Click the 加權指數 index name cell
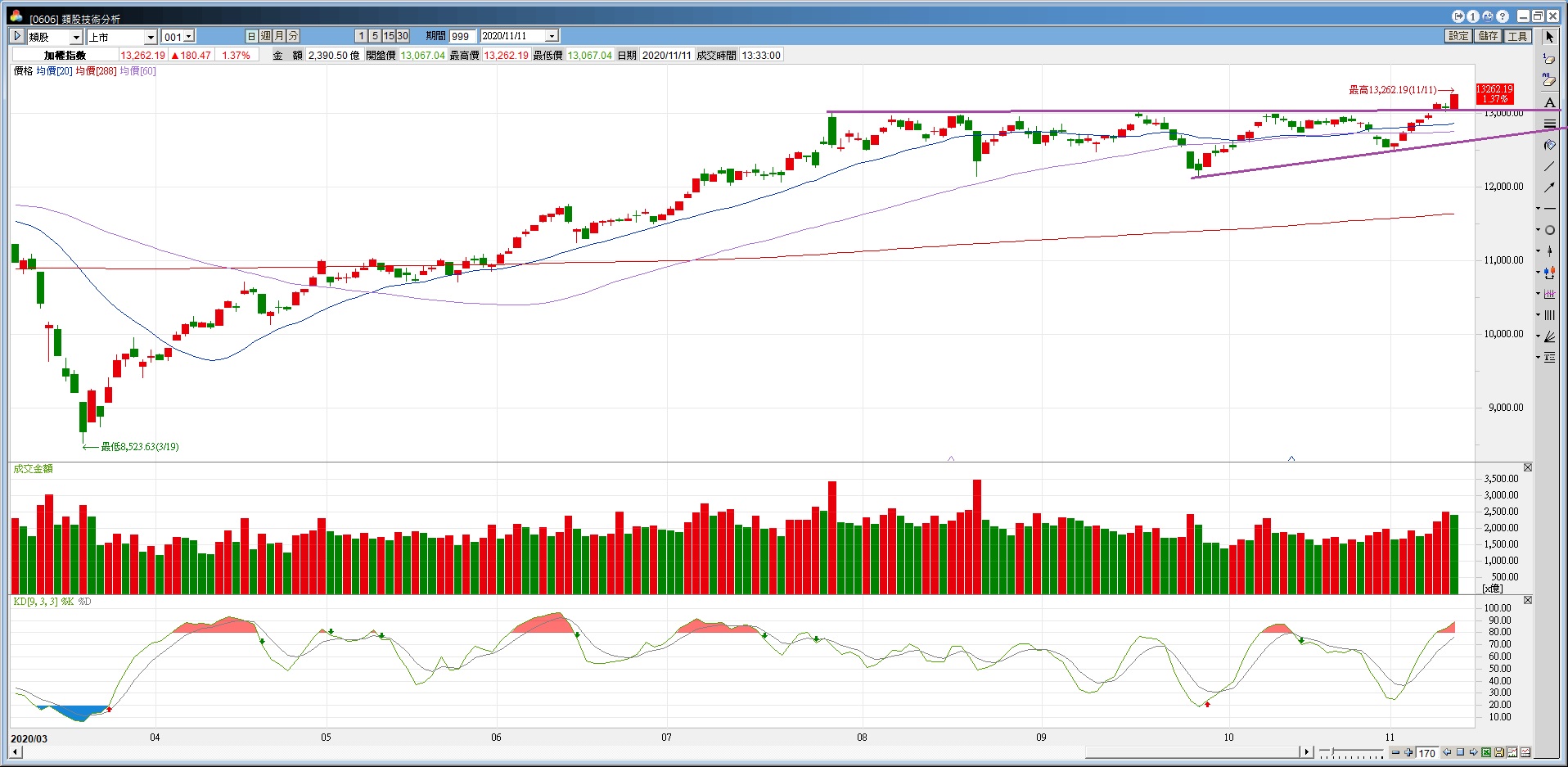The image size is (1568, 767). pyautogui.click(x=65, y=55)
